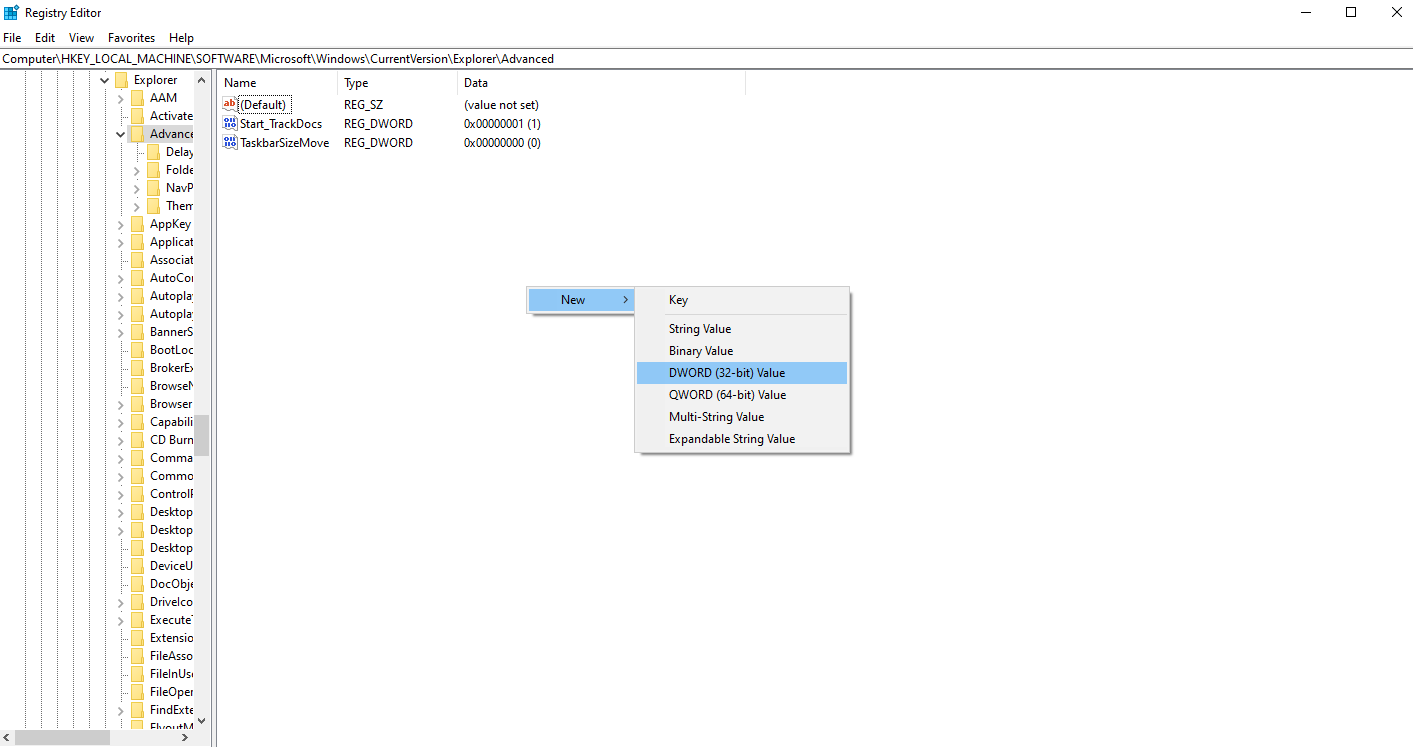Click the BrokerEx key folder icon
The width and height of the screenshot is (1413, 747).
point(138,368)
